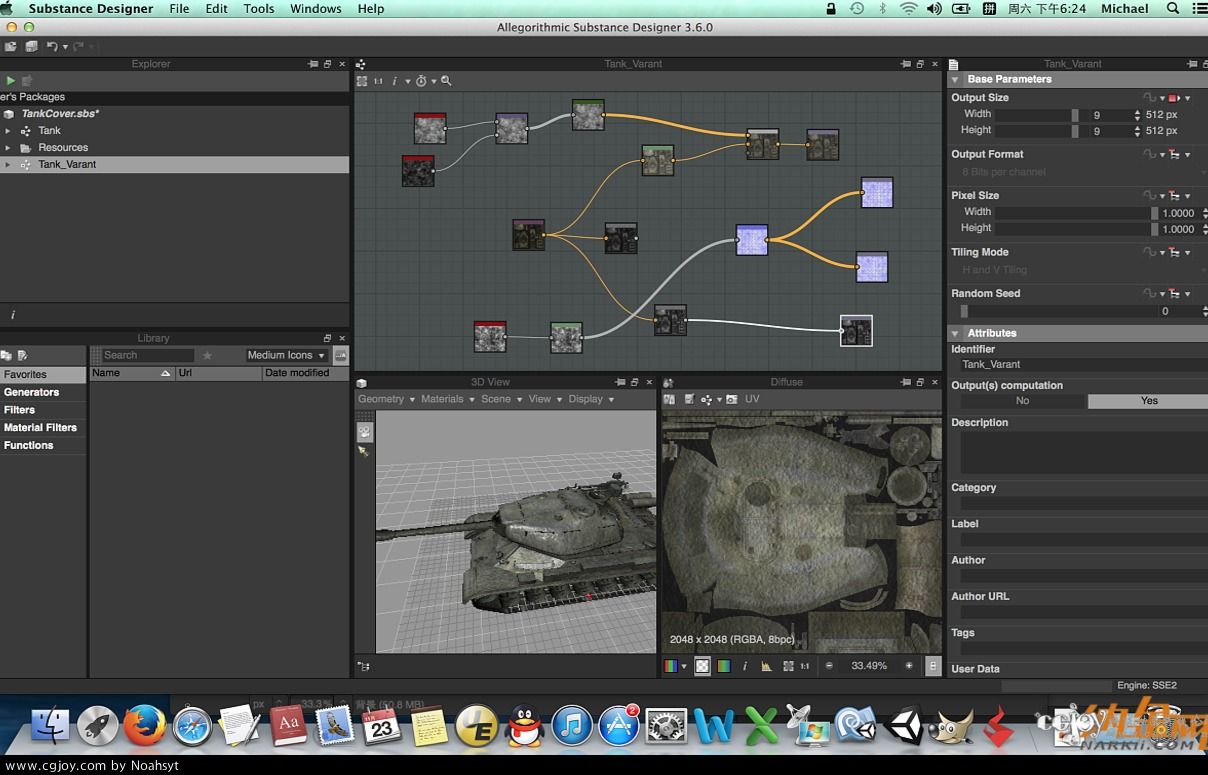
Task: Click the zoom in plus in Diffuse view
Action: 909,666
